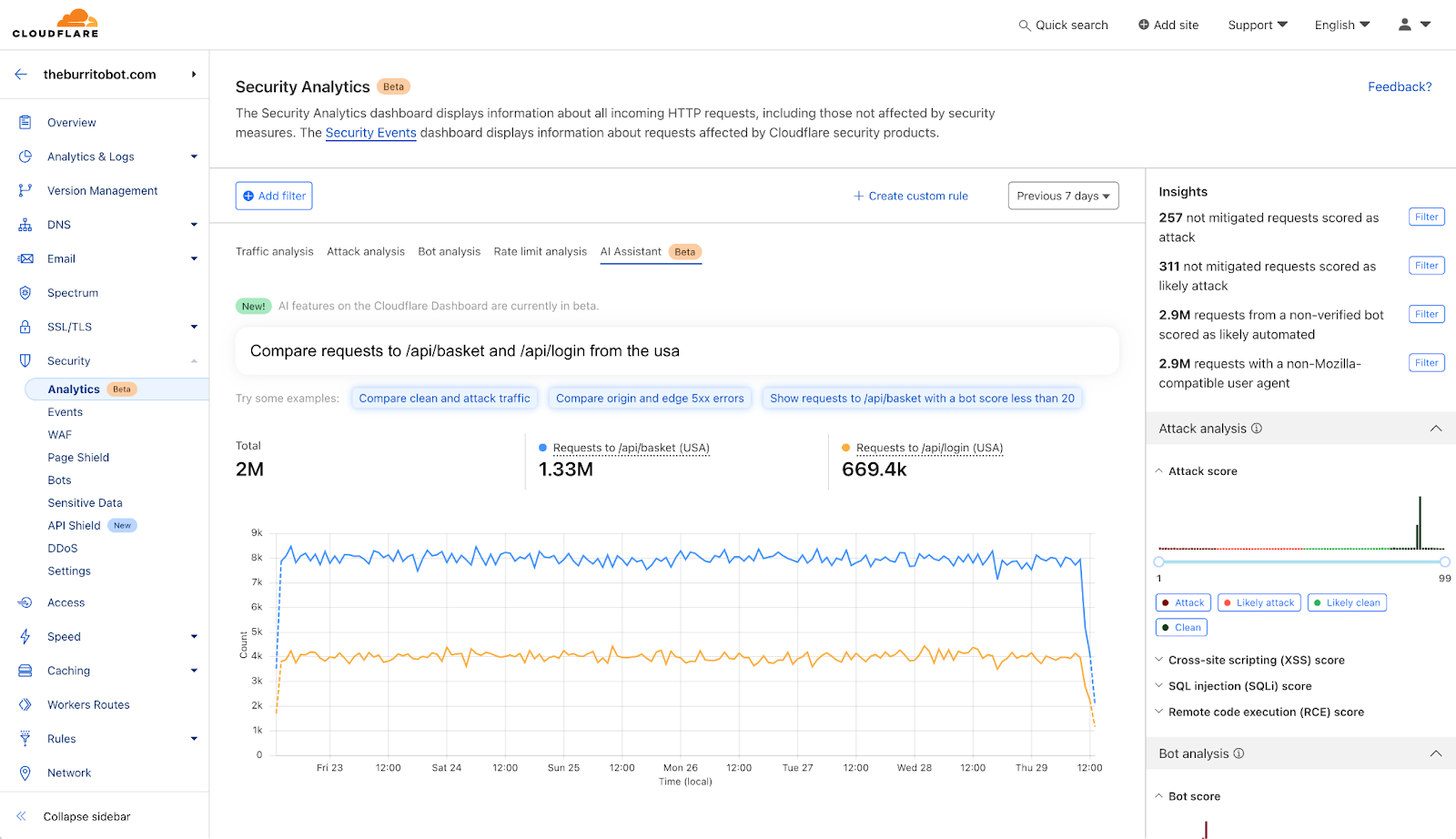Open the Security Events link
Image resolution: width=1456 pixels, height=839 pixels.
[x=371, y=133]
